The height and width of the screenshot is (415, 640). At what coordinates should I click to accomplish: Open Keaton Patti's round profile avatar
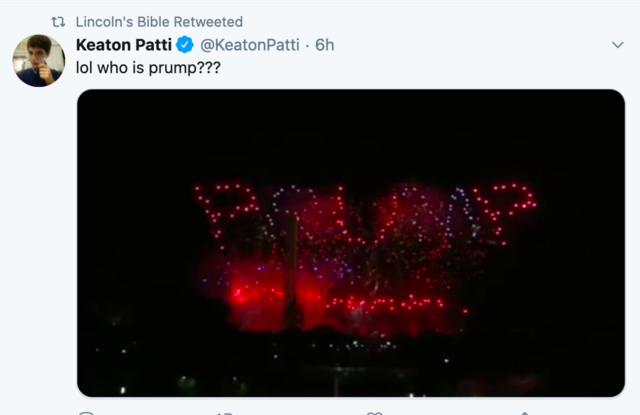(x=39, y=60)
